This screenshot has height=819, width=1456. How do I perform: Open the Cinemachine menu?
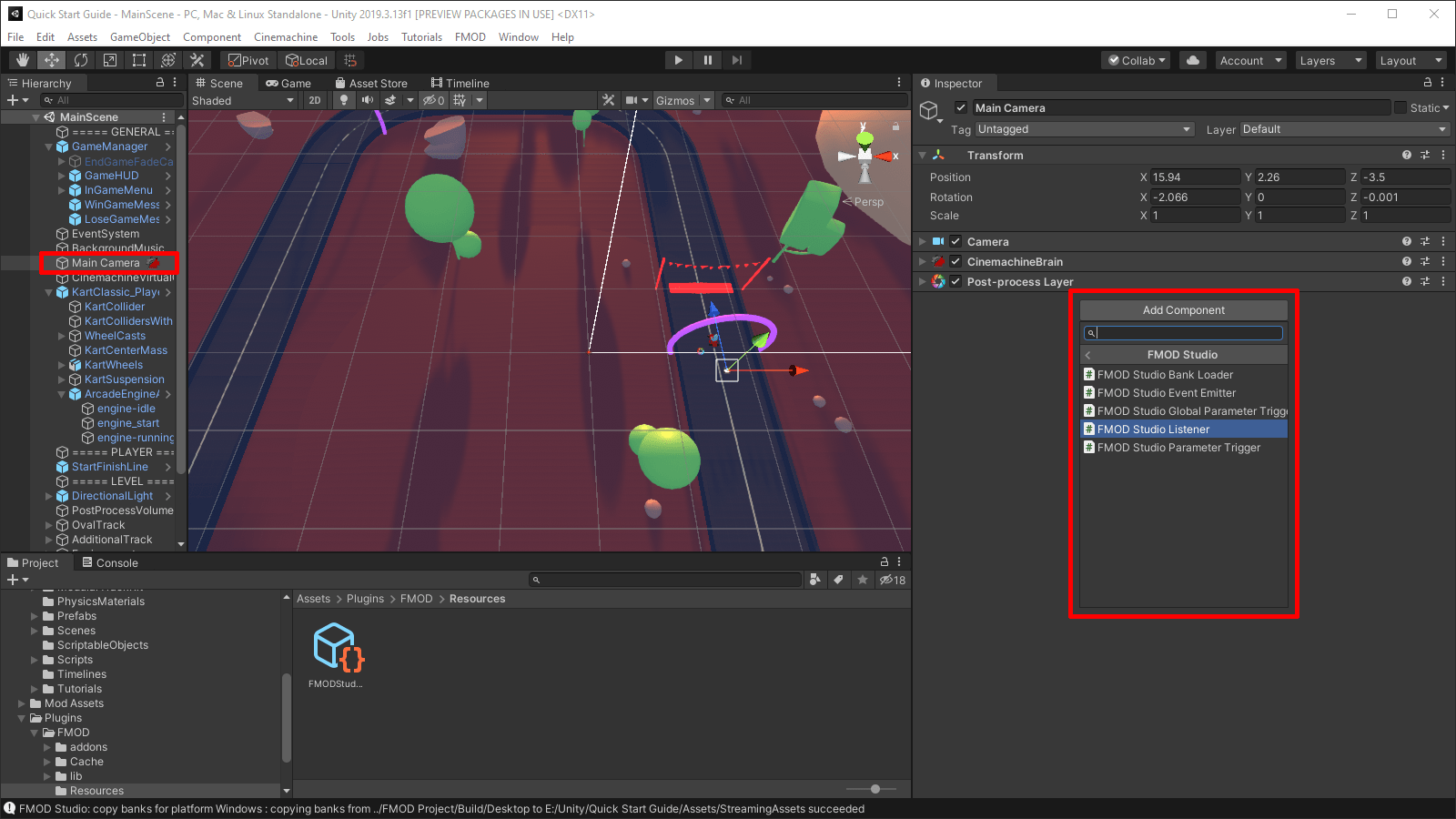click(286, 37)
